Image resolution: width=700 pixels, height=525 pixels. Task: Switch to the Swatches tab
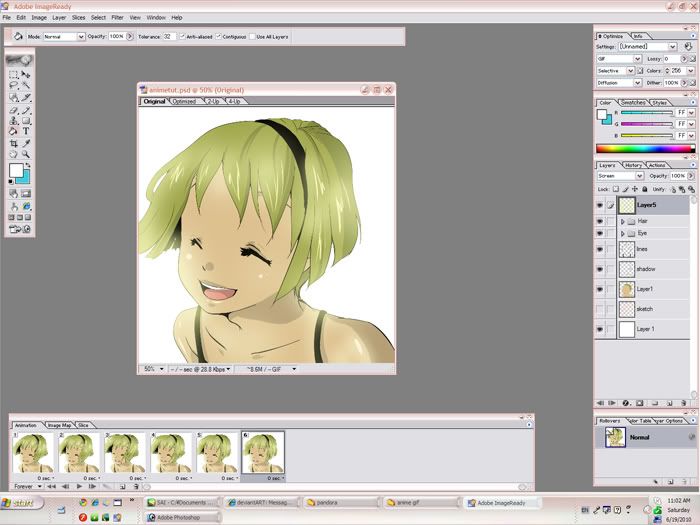click(633, 103)
